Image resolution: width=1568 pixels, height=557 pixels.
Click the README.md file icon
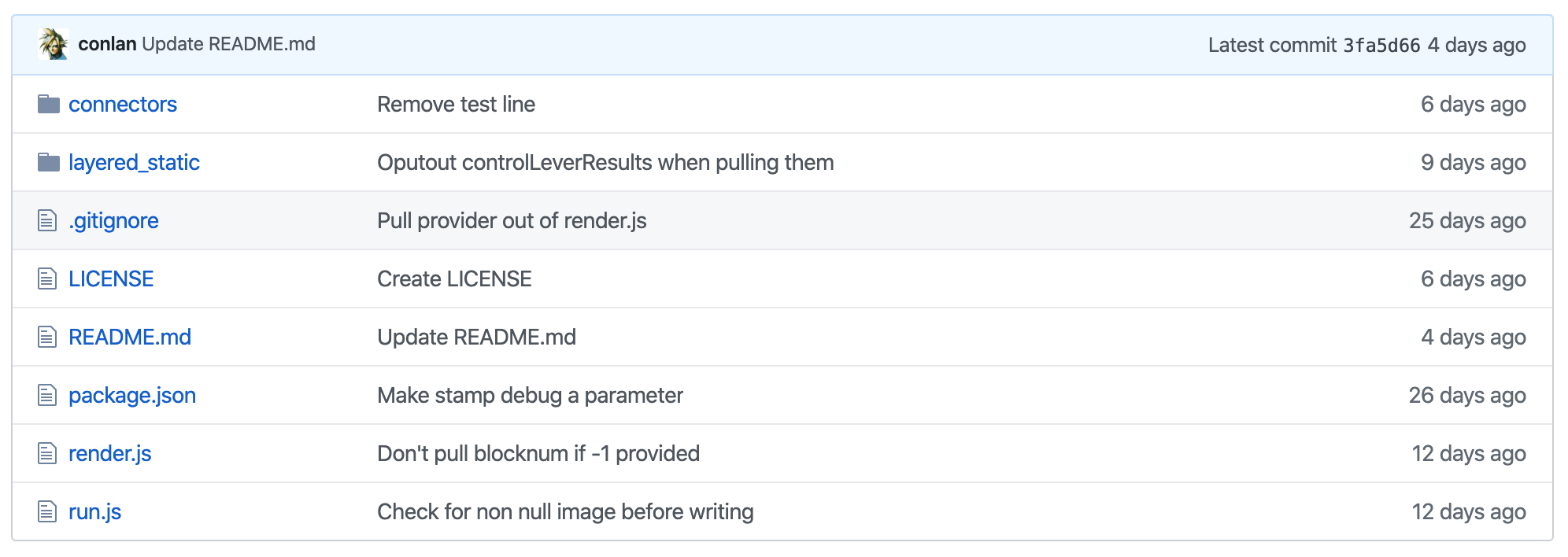point(47,337)
